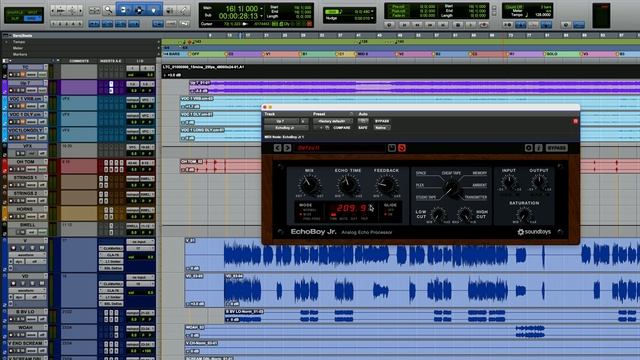Select Cheap Tape echo style label

click(x=451, y=173)
